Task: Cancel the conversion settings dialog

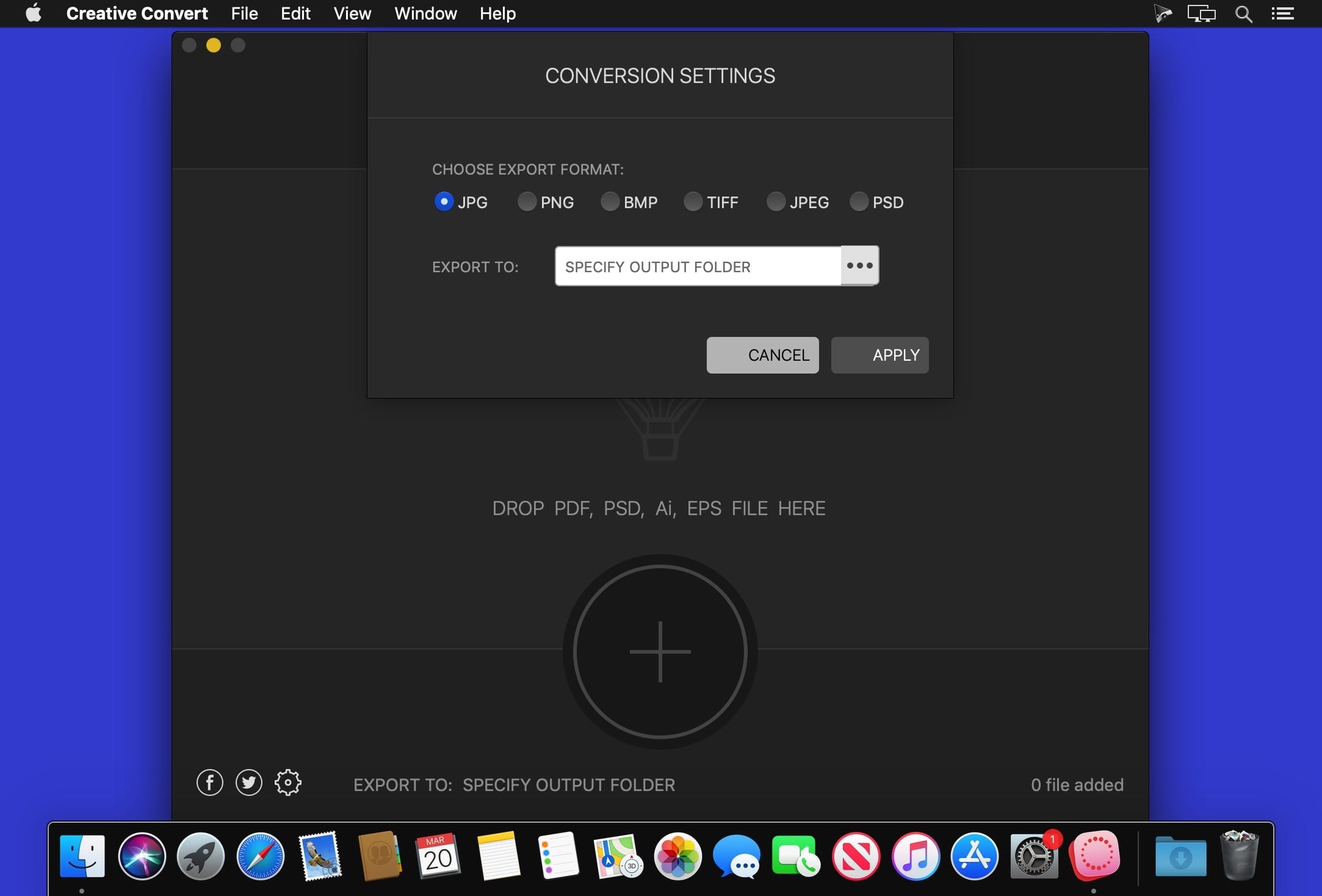Action: pos(763,355)
